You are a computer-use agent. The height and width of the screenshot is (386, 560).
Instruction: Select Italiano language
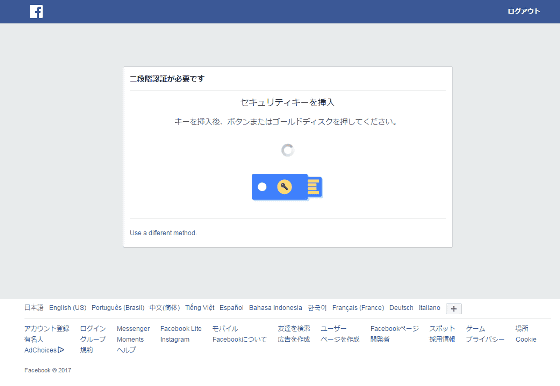(429, 307)
